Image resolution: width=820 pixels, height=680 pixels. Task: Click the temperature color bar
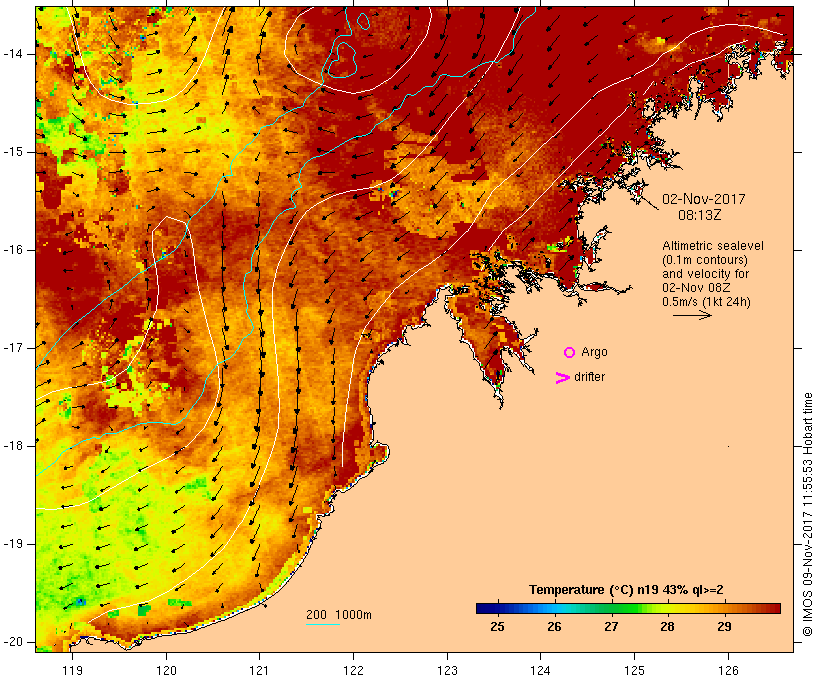[628, 608]
